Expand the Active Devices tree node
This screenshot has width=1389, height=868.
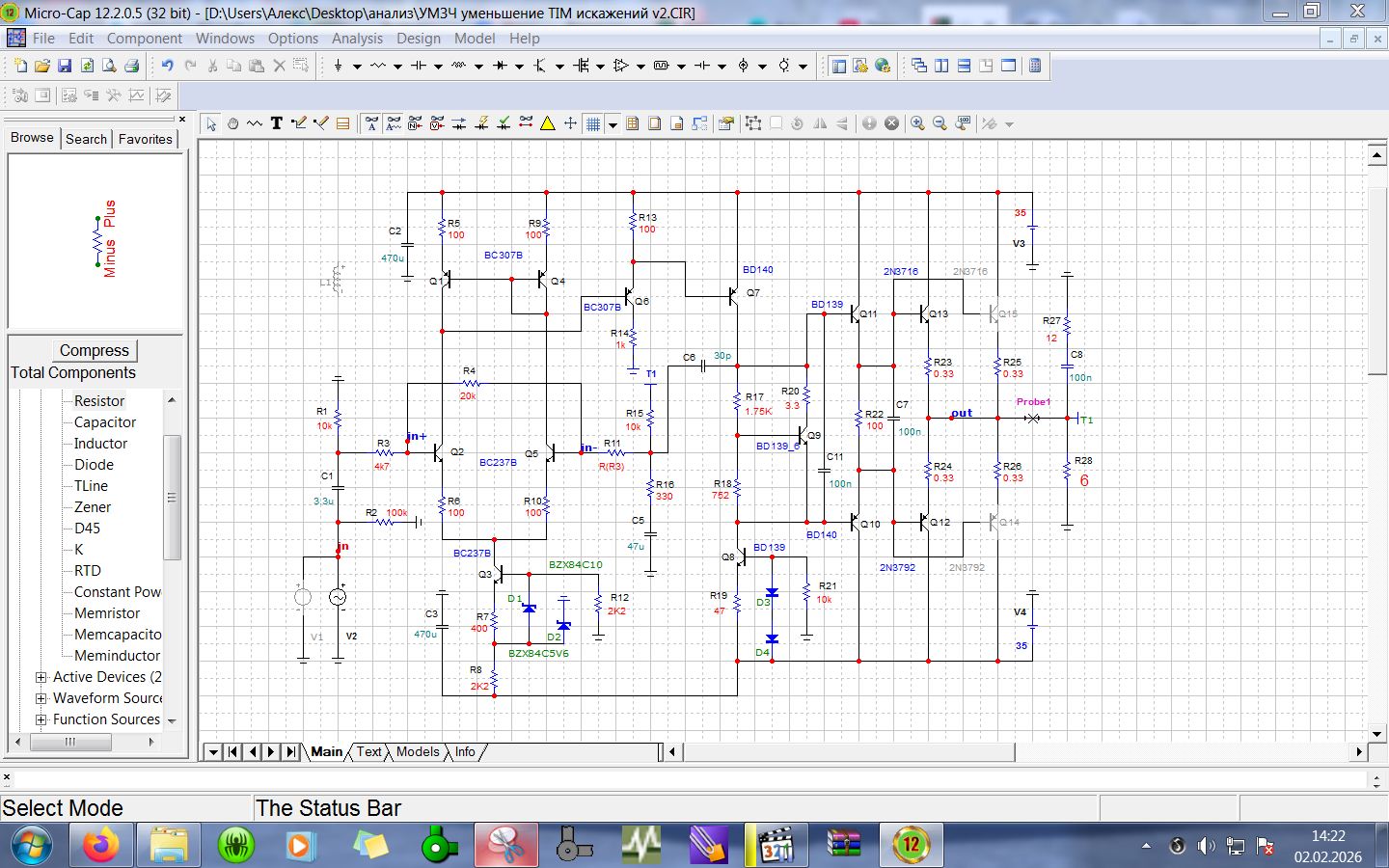(41, 677)
